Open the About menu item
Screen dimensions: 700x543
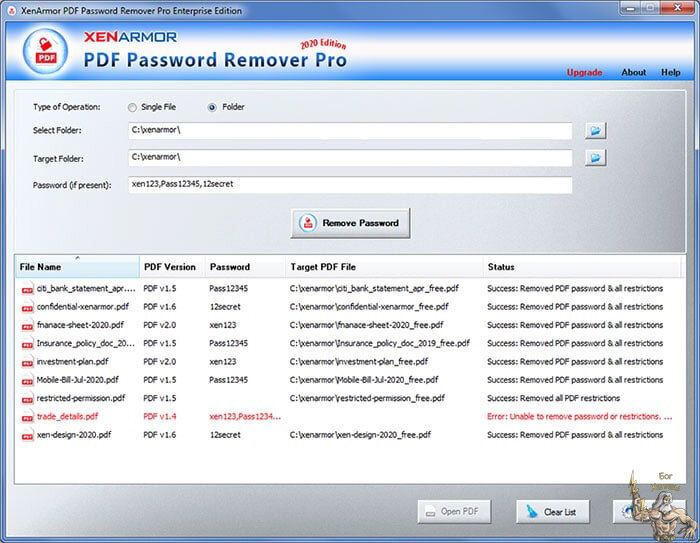coord(633,72)
